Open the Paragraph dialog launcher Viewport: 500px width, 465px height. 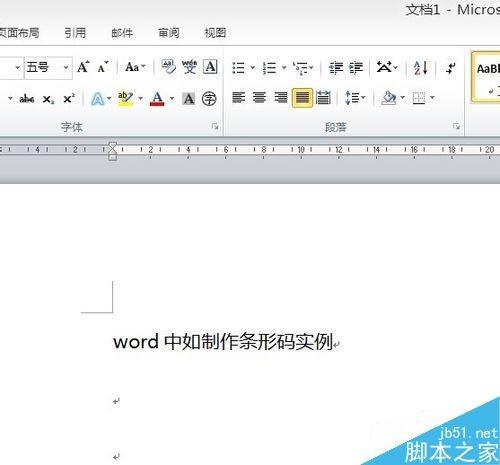456,126
